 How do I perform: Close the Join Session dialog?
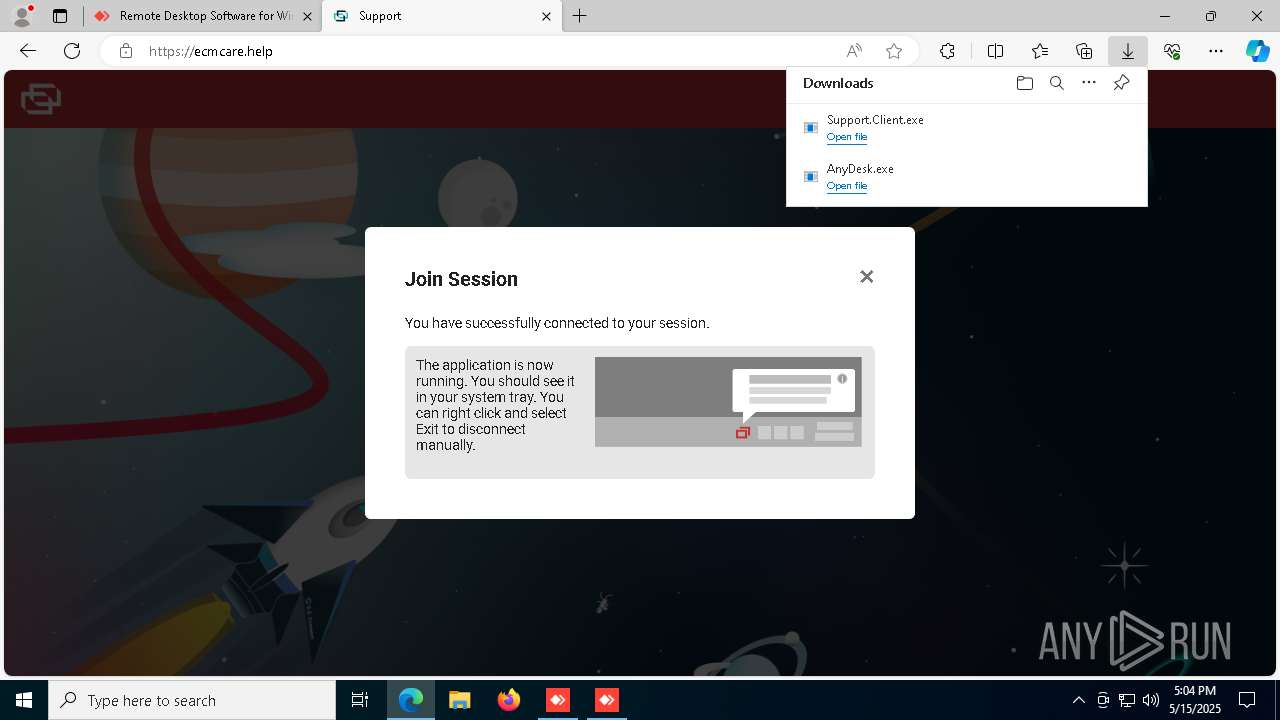coord(867,277)
